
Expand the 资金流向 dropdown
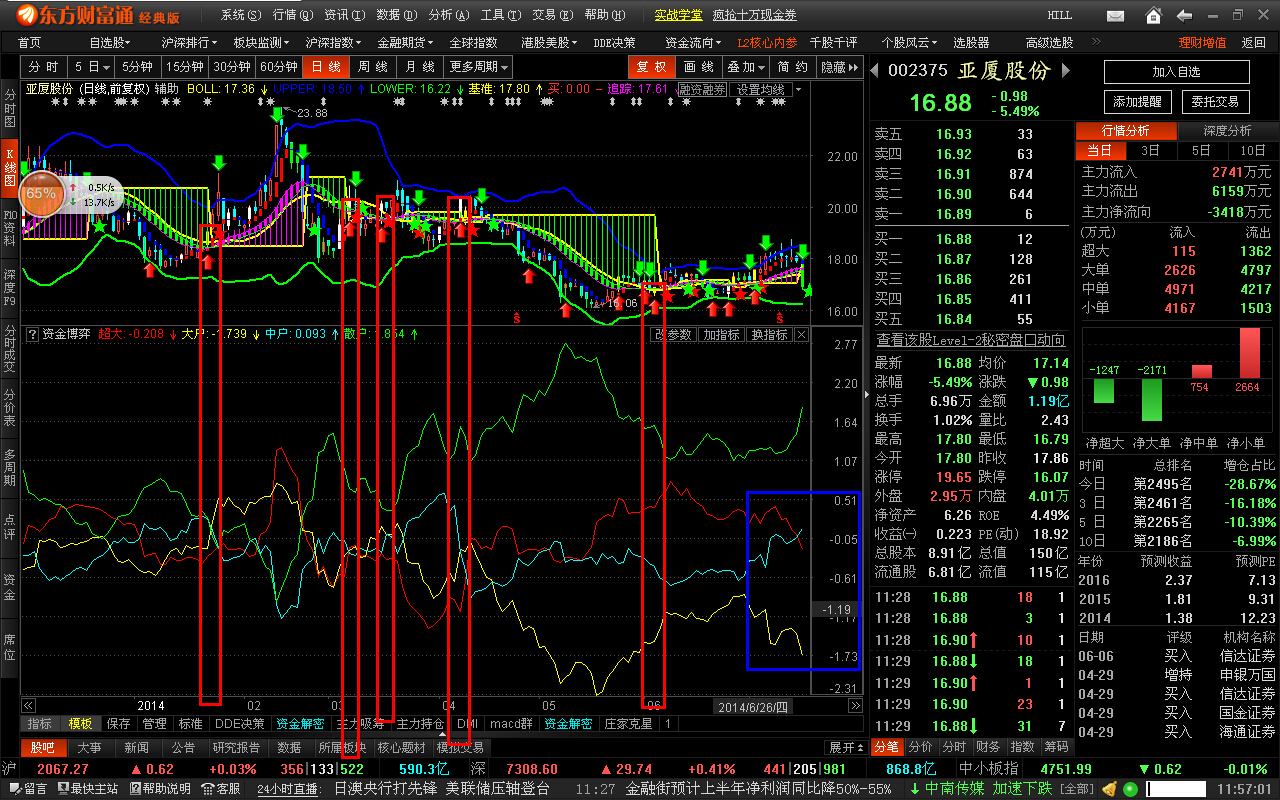694,43
